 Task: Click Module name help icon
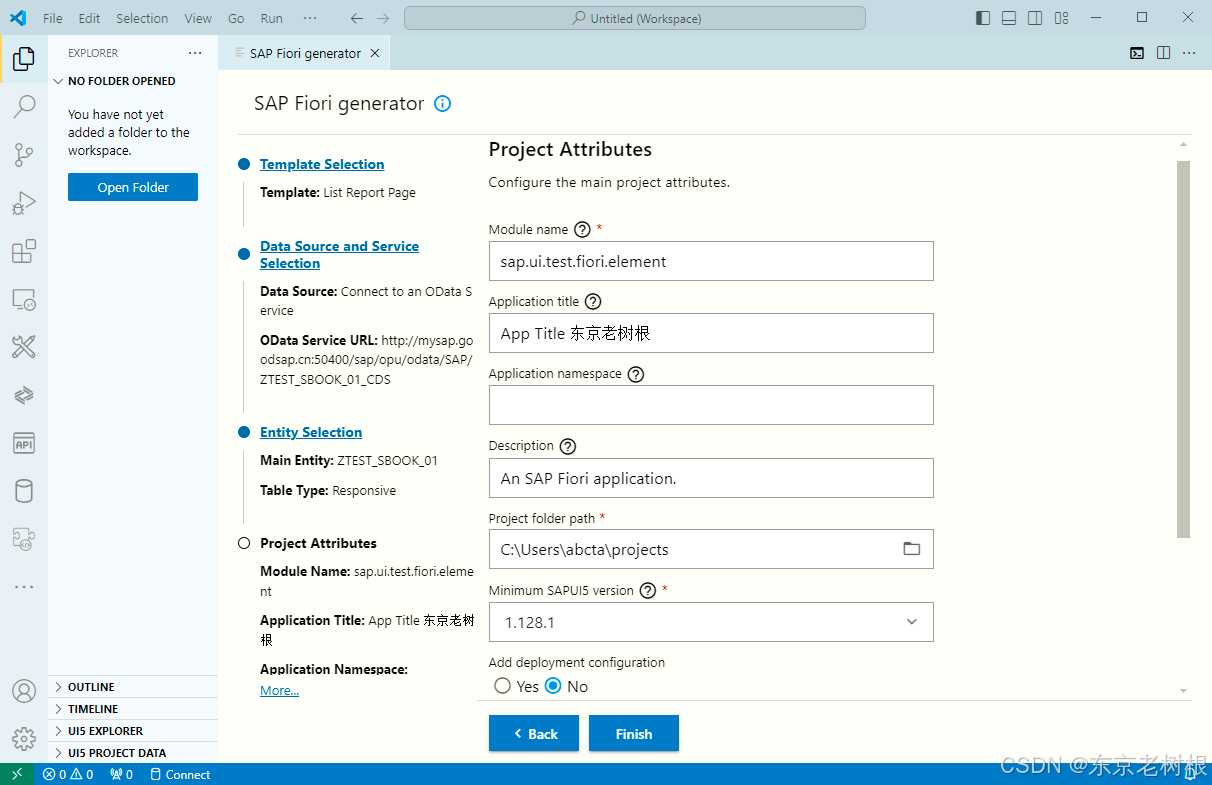point(583,229)
